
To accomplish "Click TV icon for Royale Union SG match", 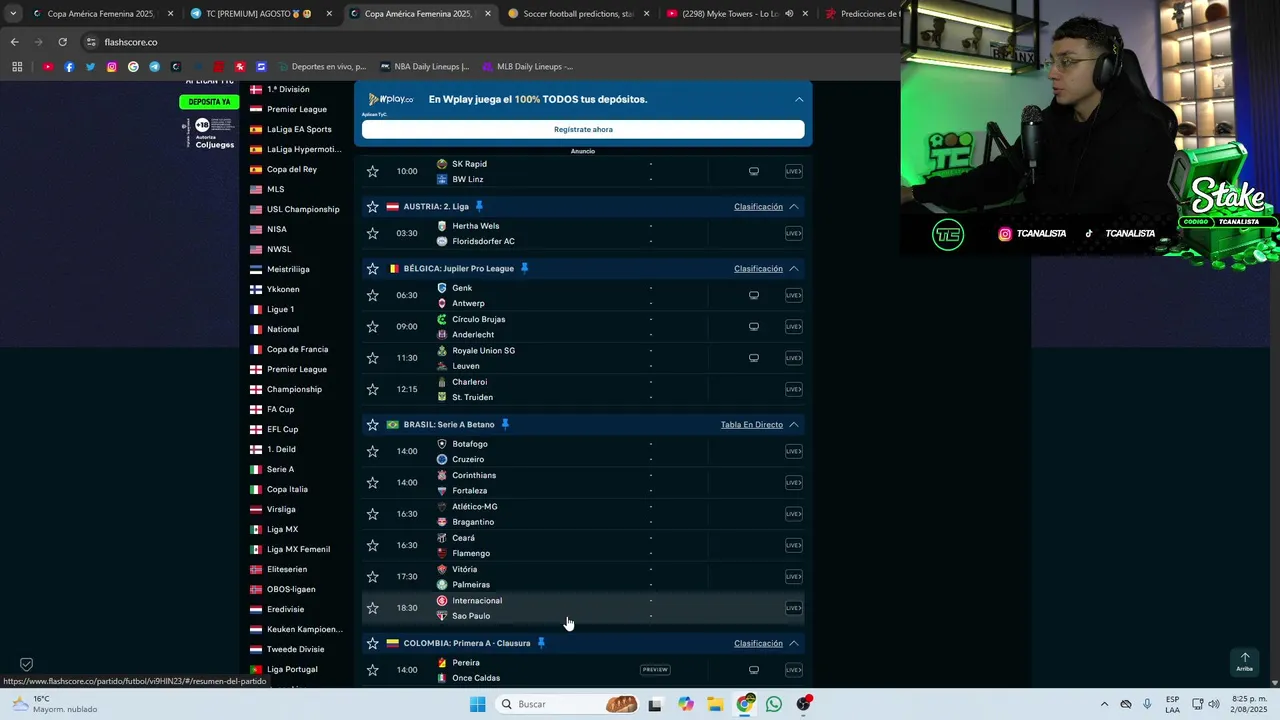I will [x=754, y=358].
